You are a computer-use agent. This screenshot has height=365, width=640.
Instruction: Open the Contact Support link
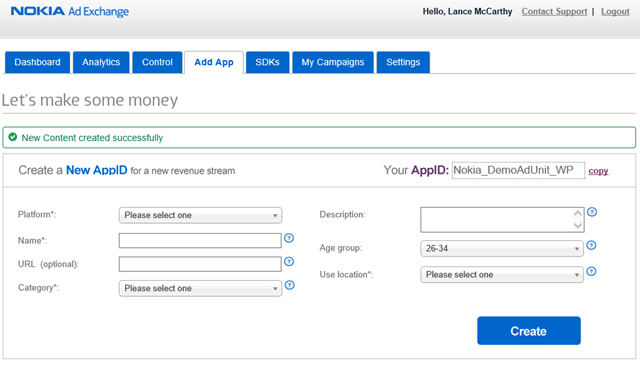coord(554,11)
